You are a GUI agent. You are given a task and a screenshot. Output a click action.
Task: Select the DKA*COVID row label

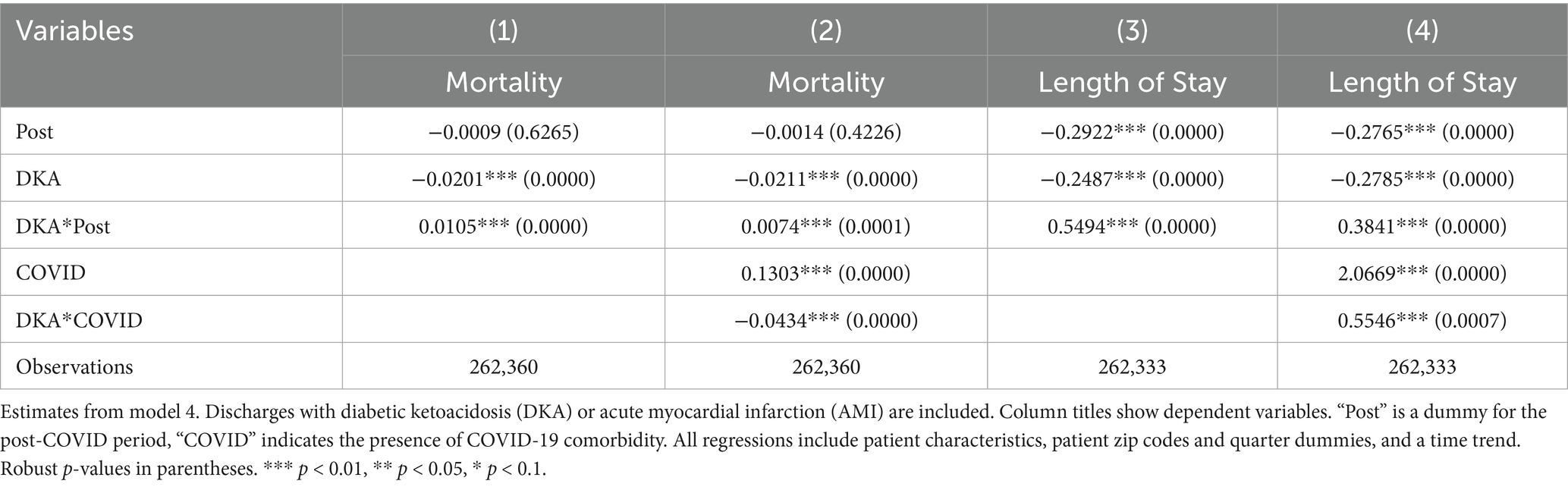pos(79,320)
